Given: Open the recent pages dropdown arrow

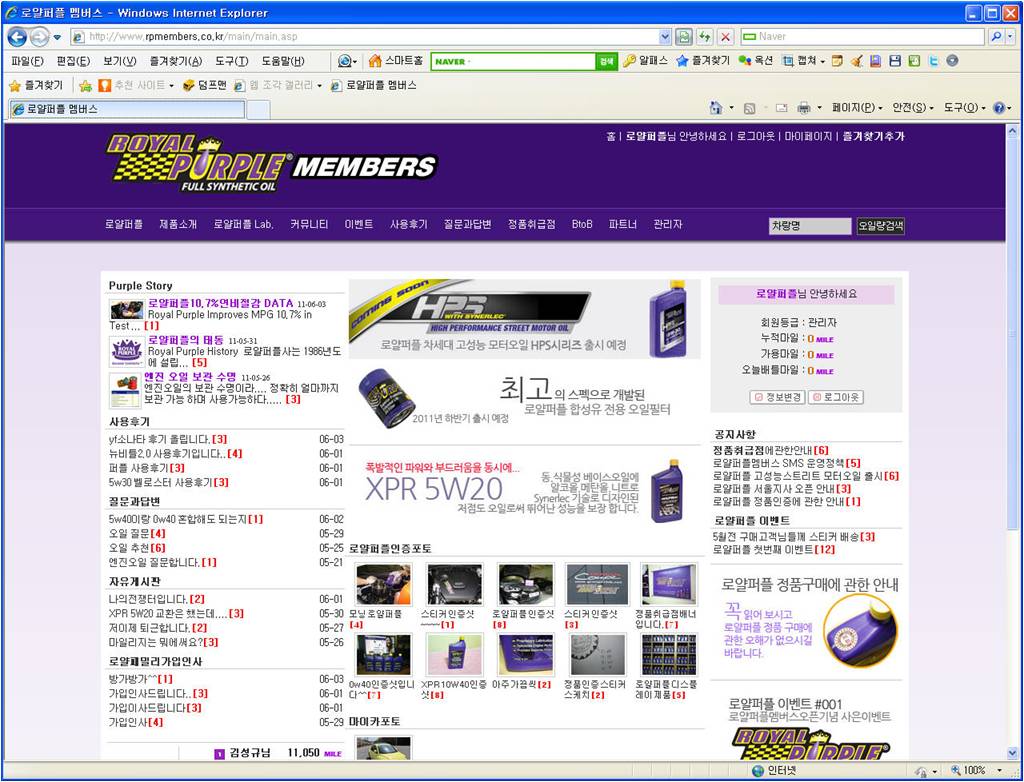Looking at the screenshot, I should tap(57, 37).
